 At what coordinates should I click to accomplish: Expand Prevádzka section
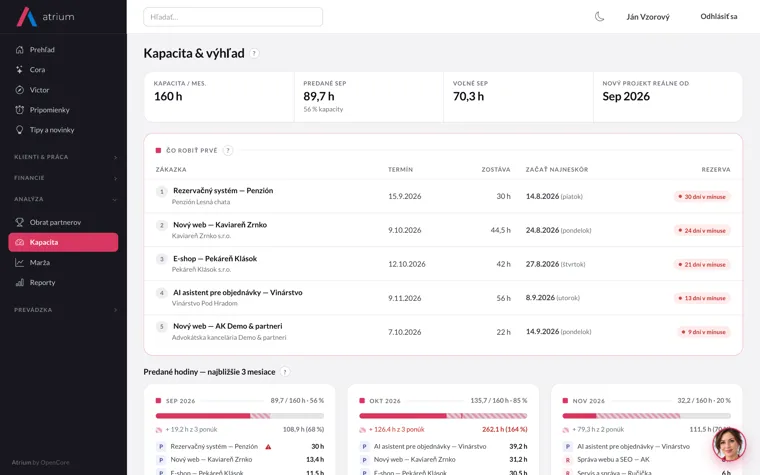pyautogui.click(x=65, y=310)
